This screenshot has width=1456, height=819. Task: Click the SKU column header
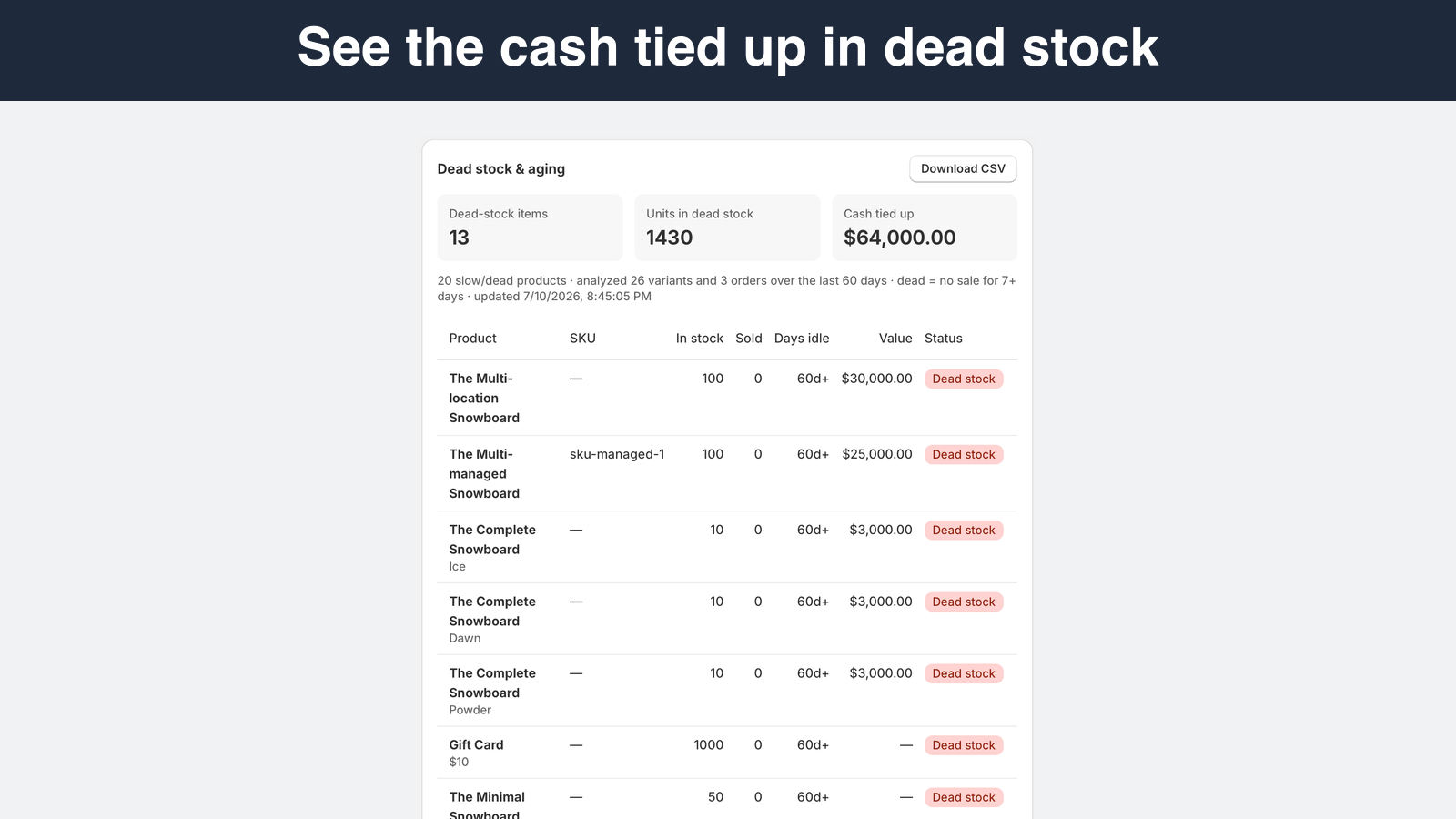[582, 339]
